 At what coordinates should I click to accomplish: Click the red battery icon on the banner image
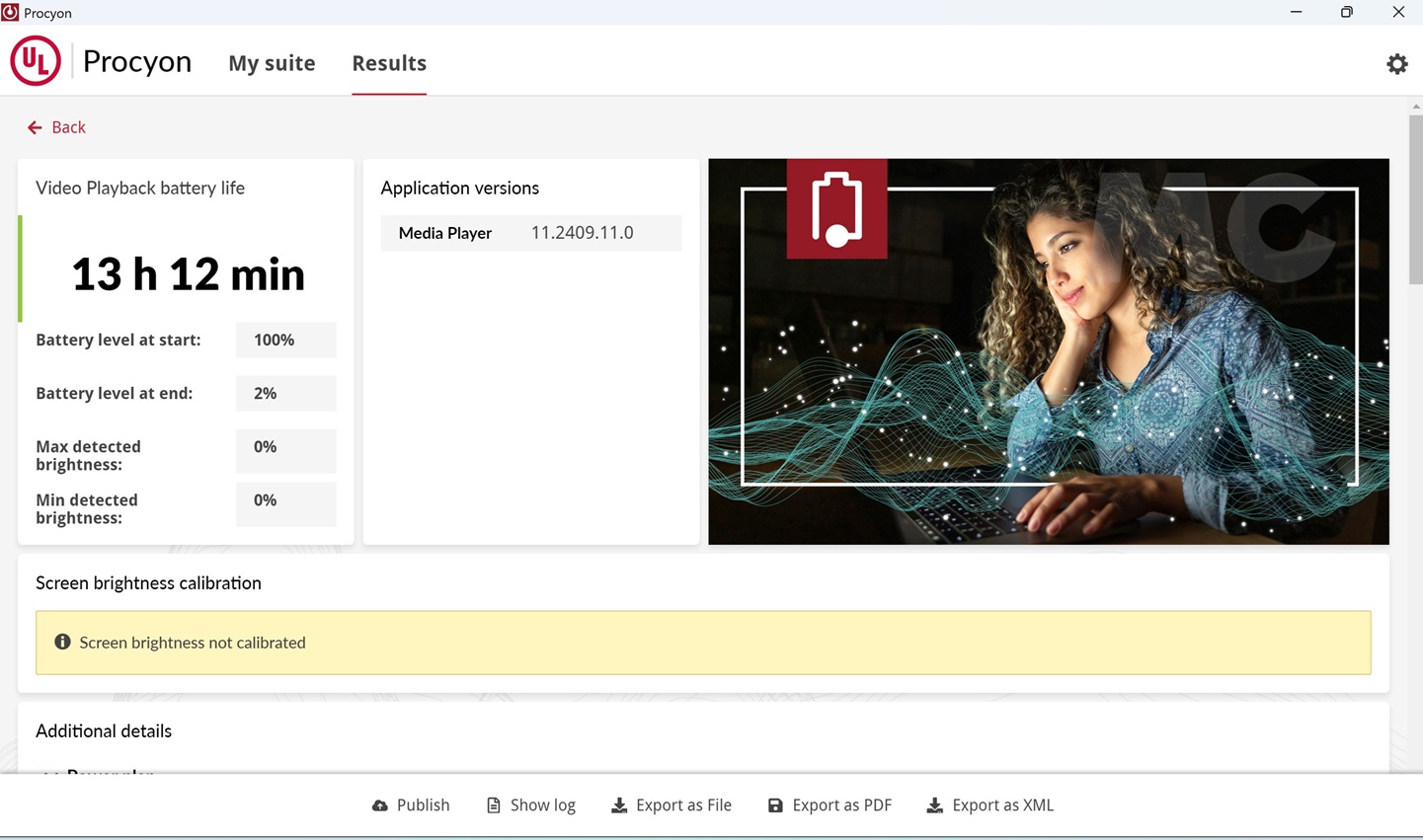click(x=836, y=209)
